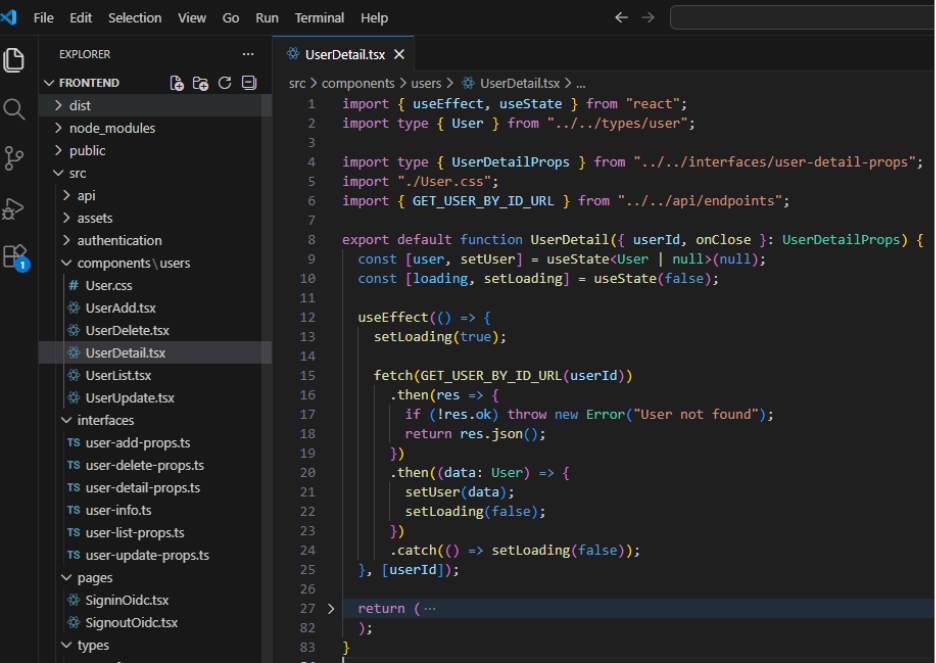This screenshot has width=936, height=663.
Task: Open the Search view icon
Action: 14,109
